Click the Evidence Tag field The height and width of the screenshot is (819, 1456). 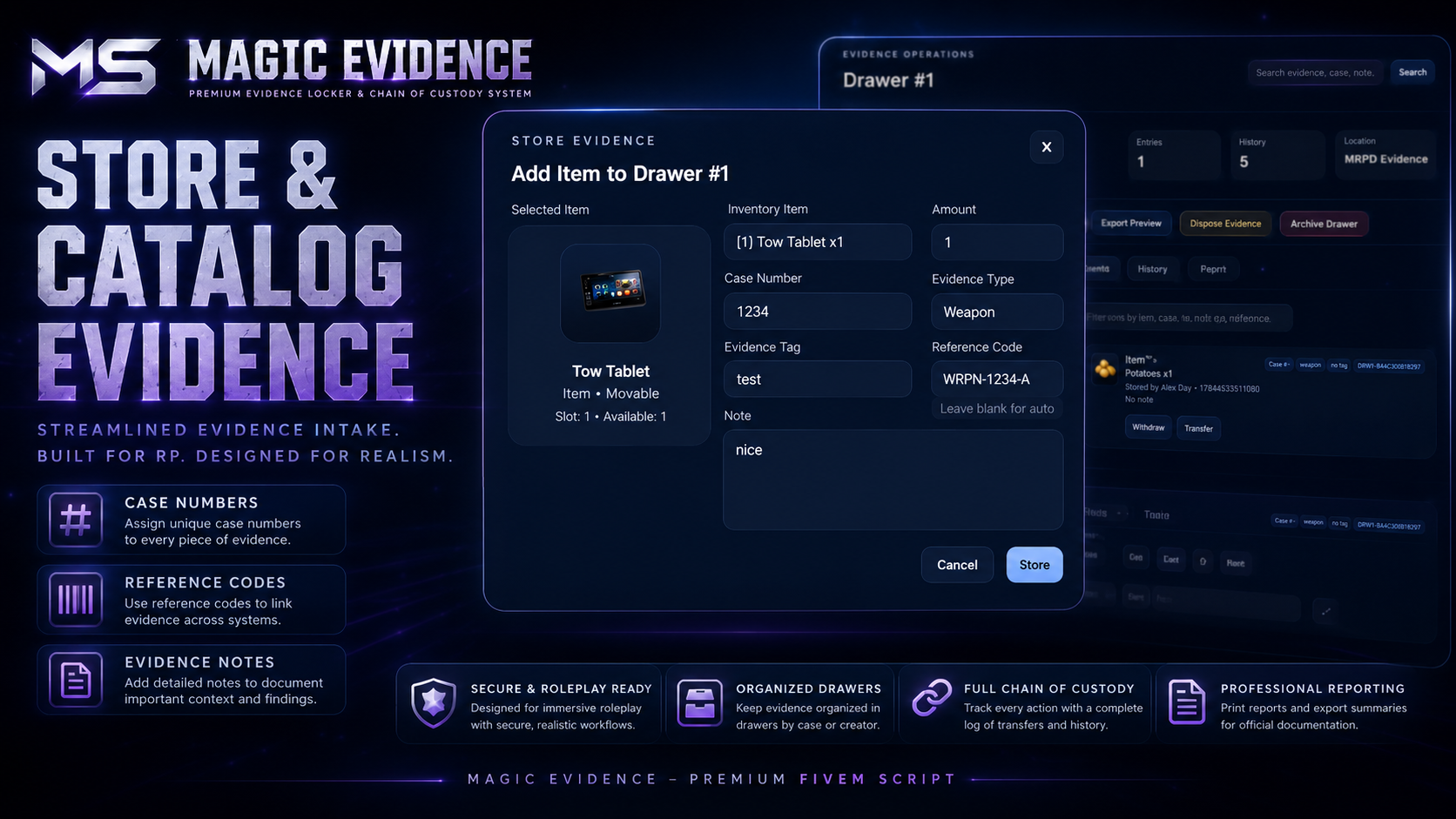tap(818, 379)
